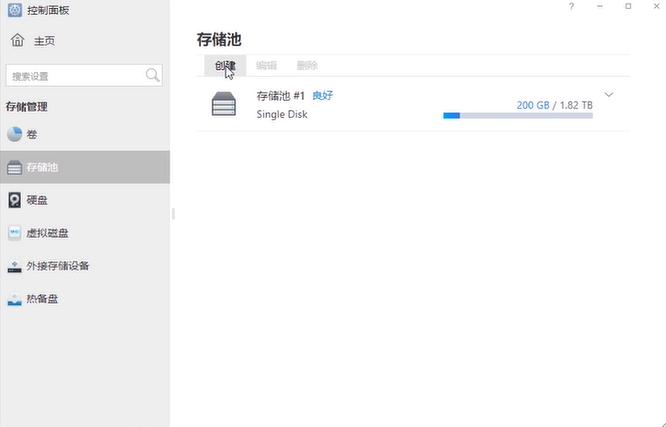Select the 热备盘 hot spare icon
This screenshot has height=427, width=666.
15,299
